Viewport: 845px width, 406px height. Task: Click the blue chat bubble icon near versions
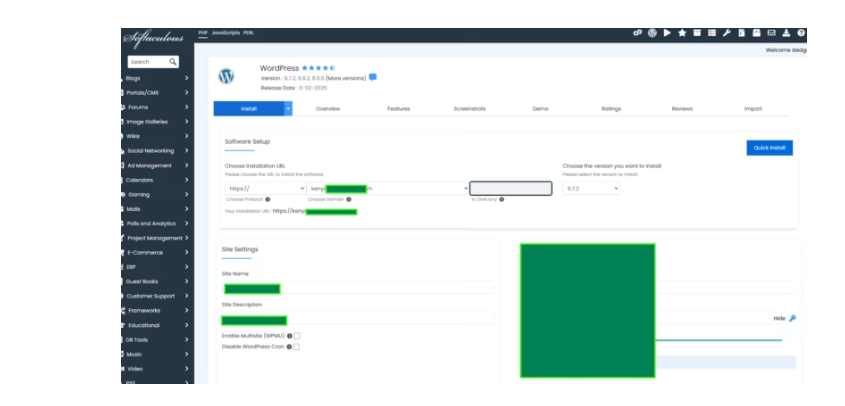coord(372,78)
